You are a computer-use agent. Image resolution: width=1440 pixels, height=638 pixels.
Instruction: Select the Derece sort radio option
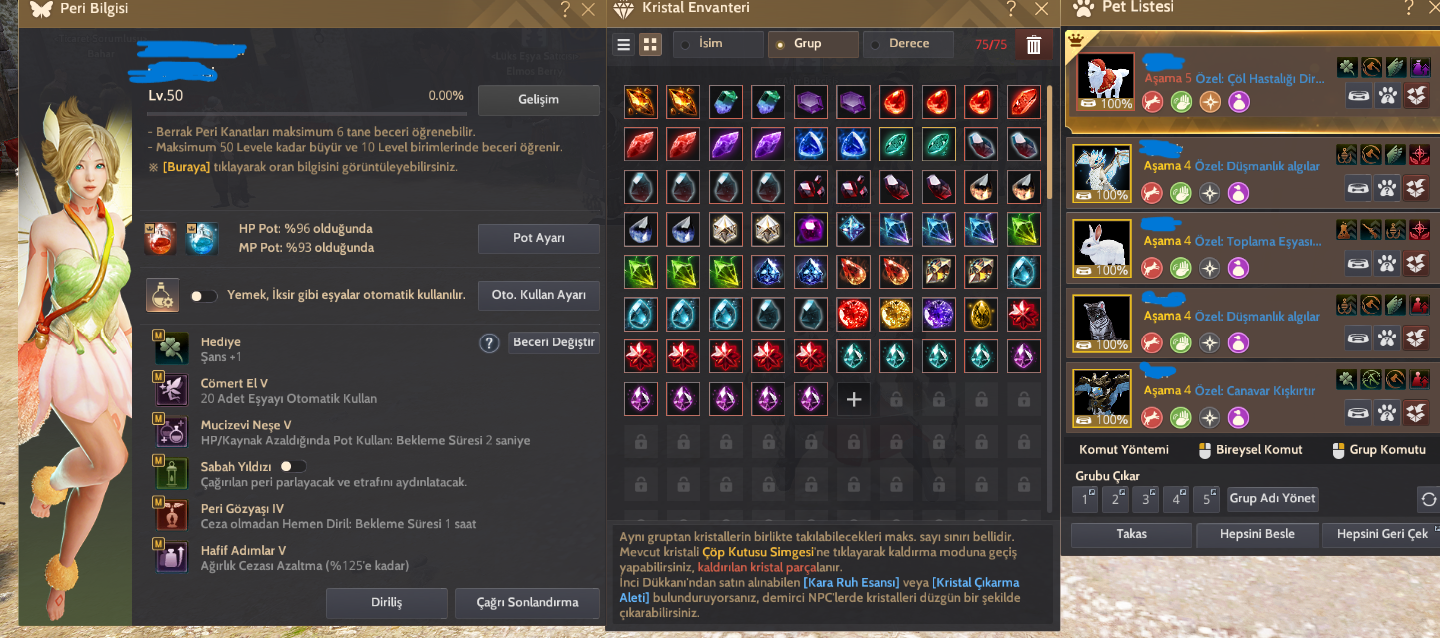[909, 44]
